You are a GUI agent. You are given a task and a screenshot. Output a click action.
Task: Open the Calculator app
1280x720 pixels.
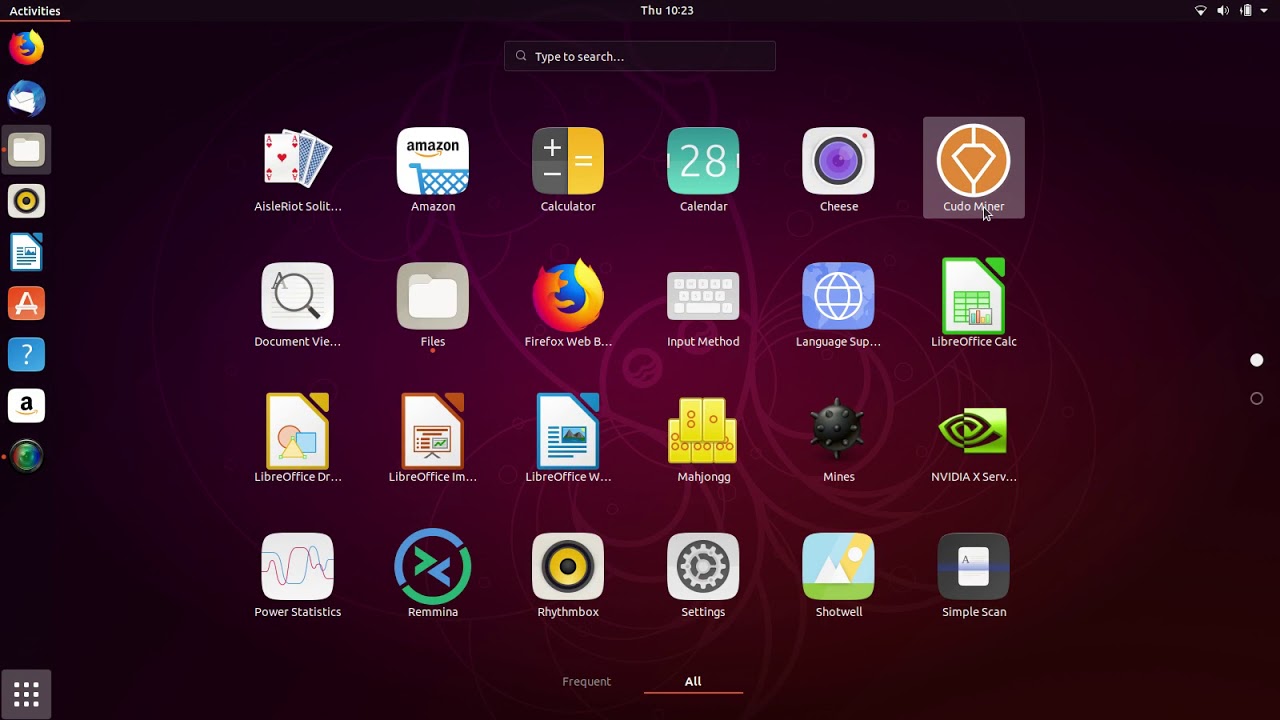[568, 168]
